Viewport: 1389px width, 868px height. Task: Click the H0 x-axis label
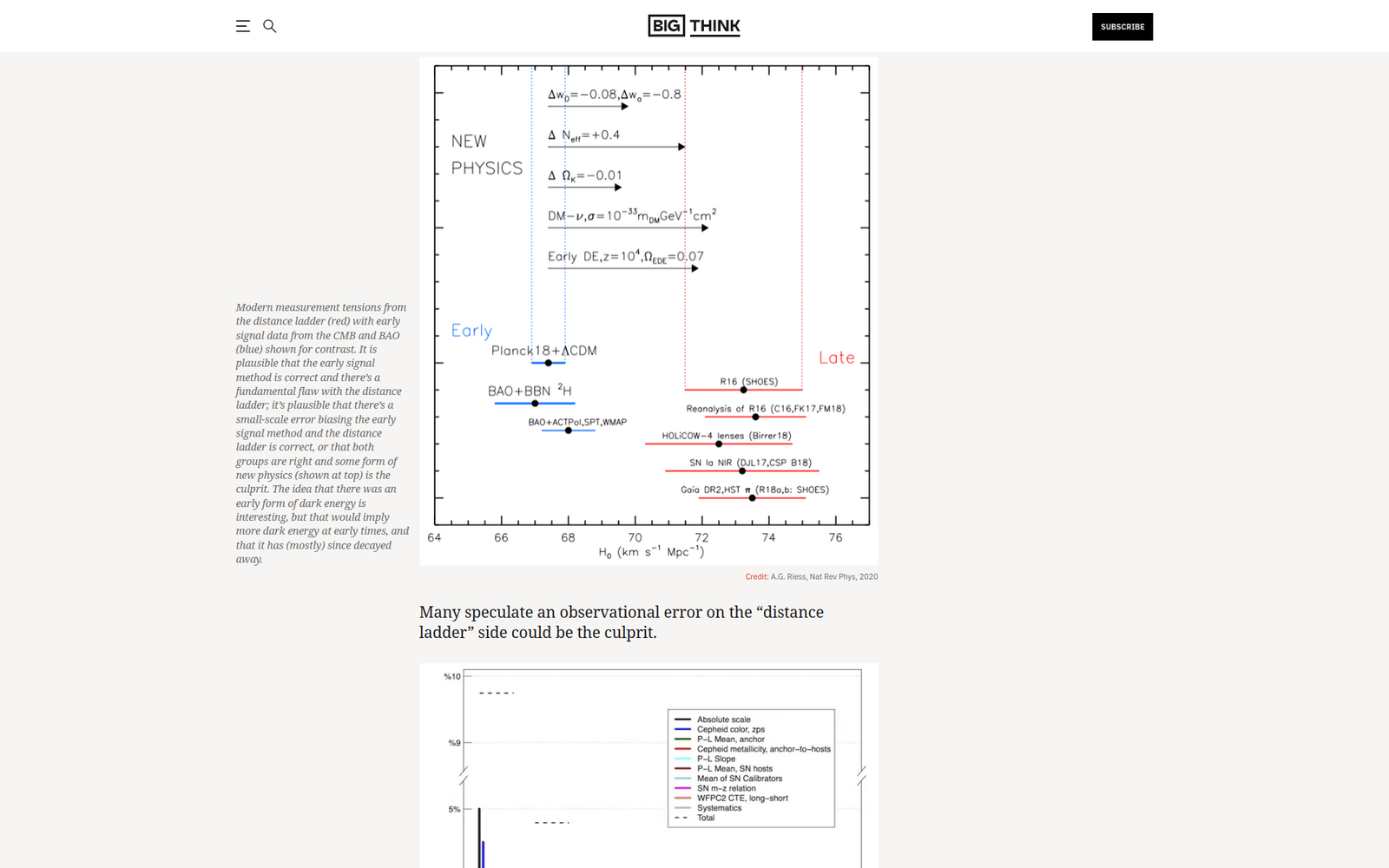coord(651,552)
